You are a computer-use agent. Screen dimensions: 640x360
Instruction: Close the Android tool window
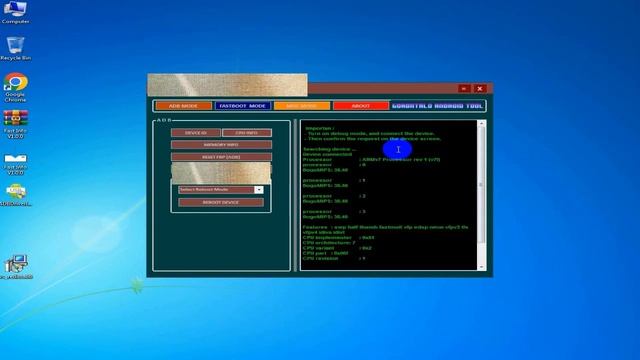point(480,88)
